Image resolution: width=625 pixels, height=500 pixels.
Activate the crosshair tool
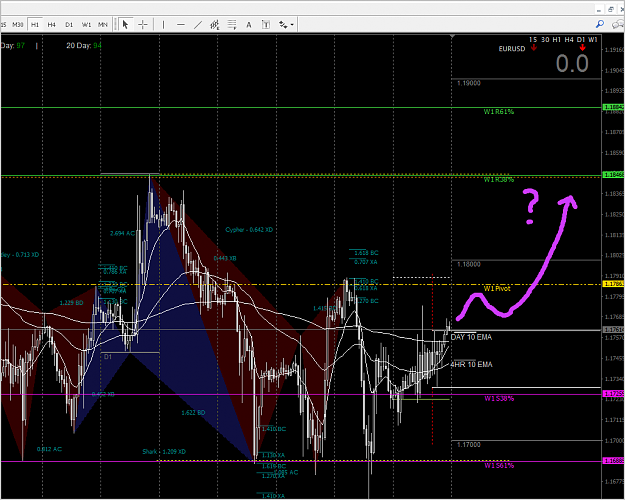click(x=143, y=25)
